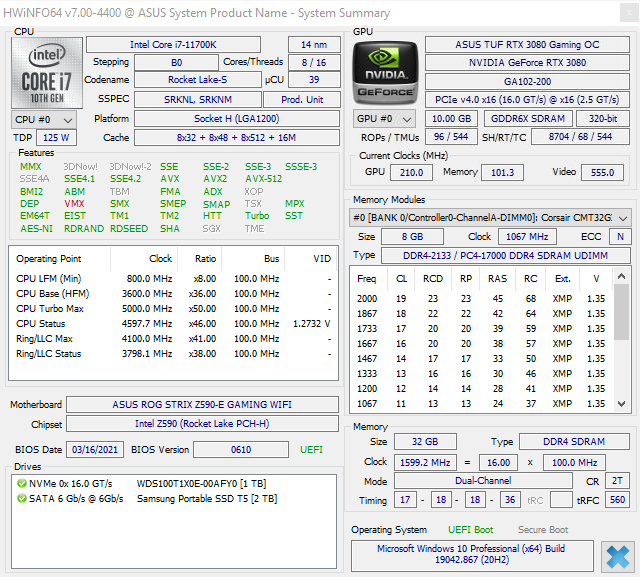
Task: Open the GPU #0 selector dropdown
Action: coord(384,119)
